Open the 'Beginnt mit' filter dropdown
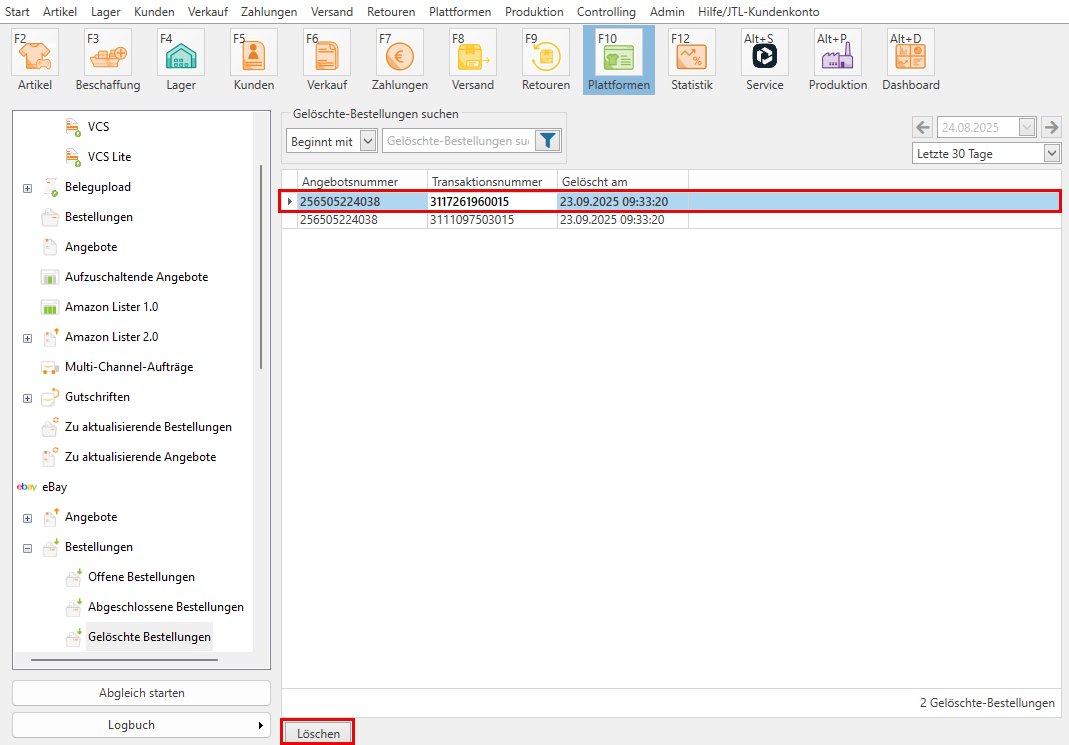The height and width of the screenshot is (745, 1069). point(368,142)
